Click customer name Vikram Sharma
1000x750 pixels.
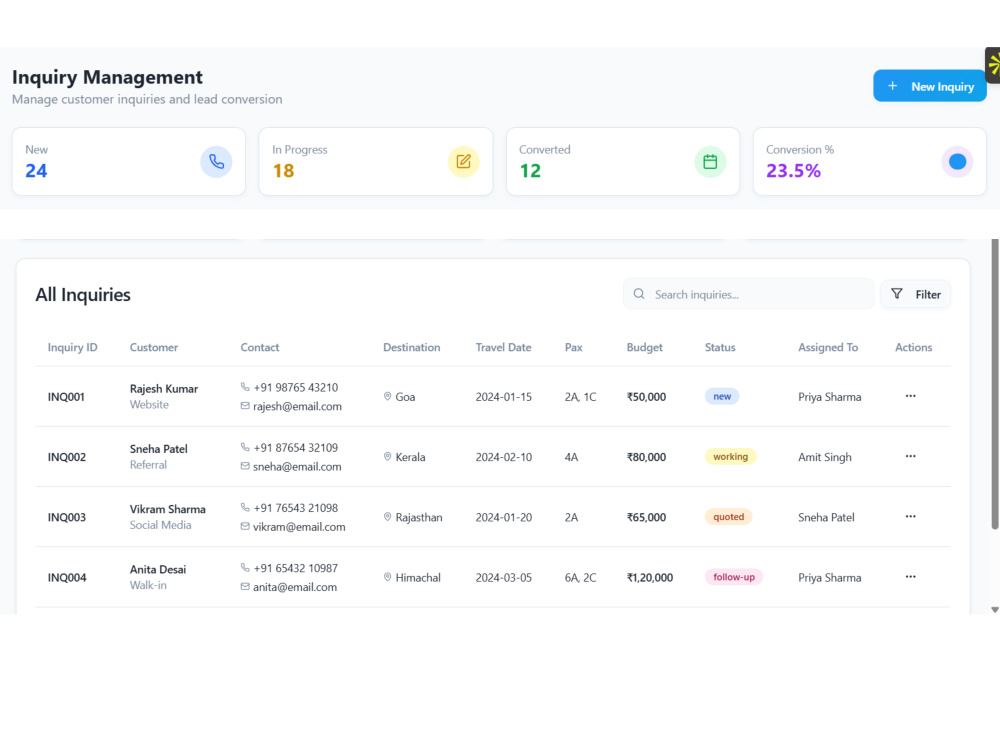(x=168, y=509)
